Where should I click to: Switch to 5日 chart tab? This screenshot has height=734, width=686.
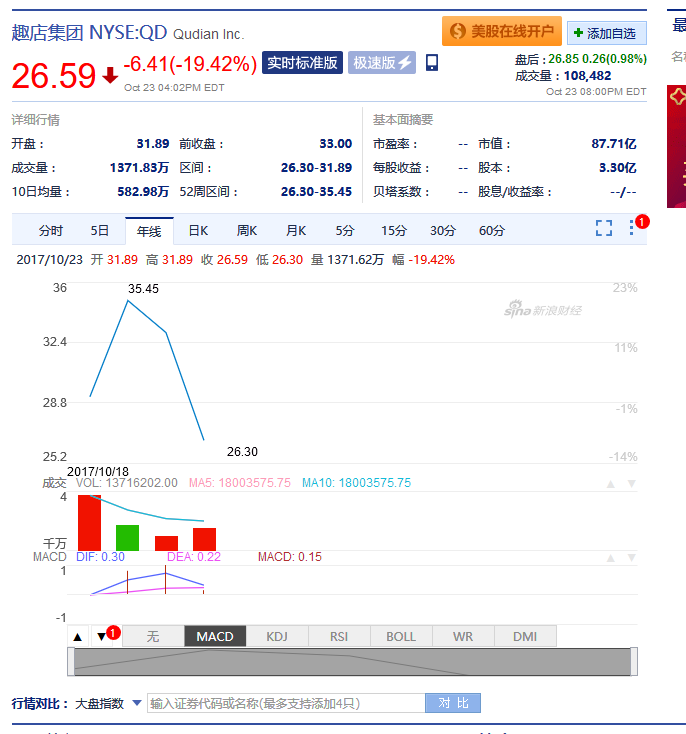tap(100, 230)
